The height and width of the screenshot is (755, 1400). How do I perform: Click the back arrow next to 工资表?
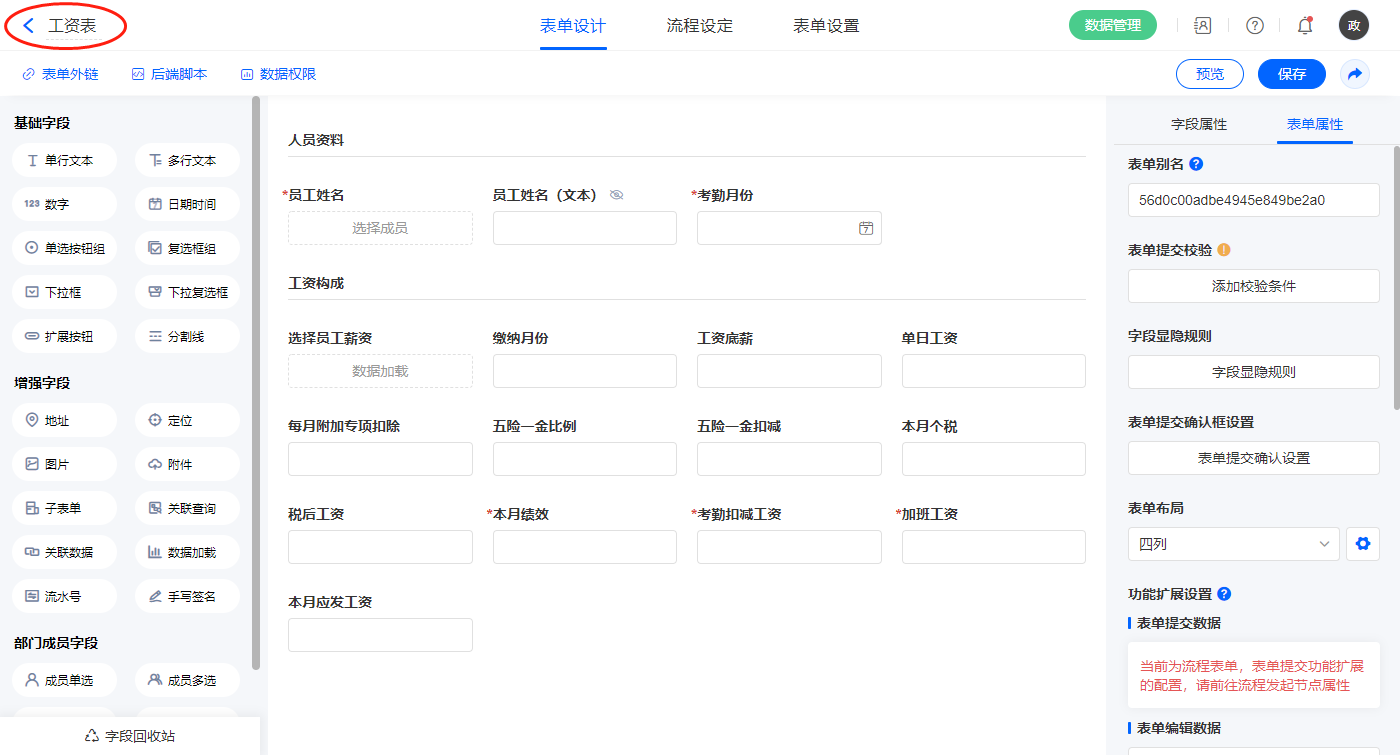(28, 26)
